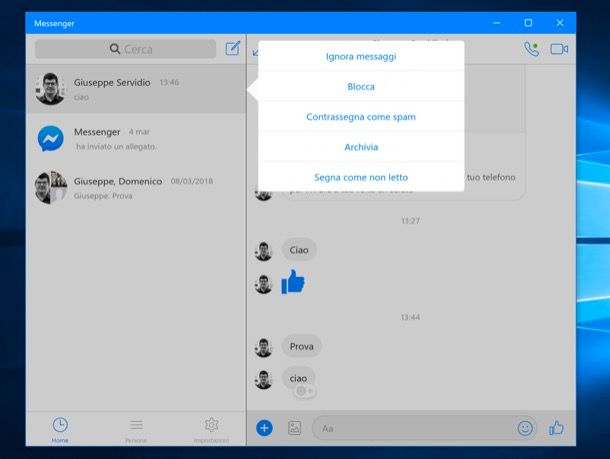Switch to the Persone tab
Image resolution: width=610 pixels, height=459 pixels.
click(136, 430)
